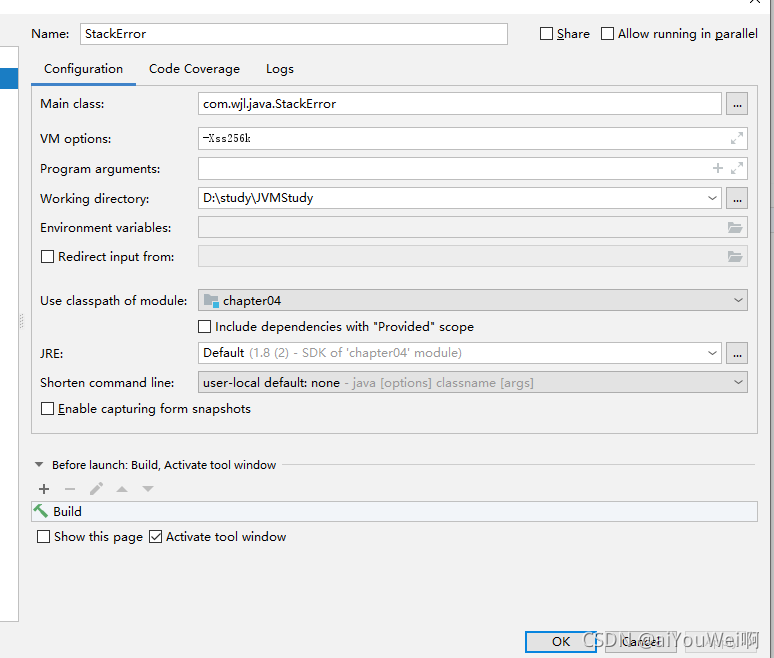
Task: Add macro to Program arguments with plus icon
Action: click(718, 169)
